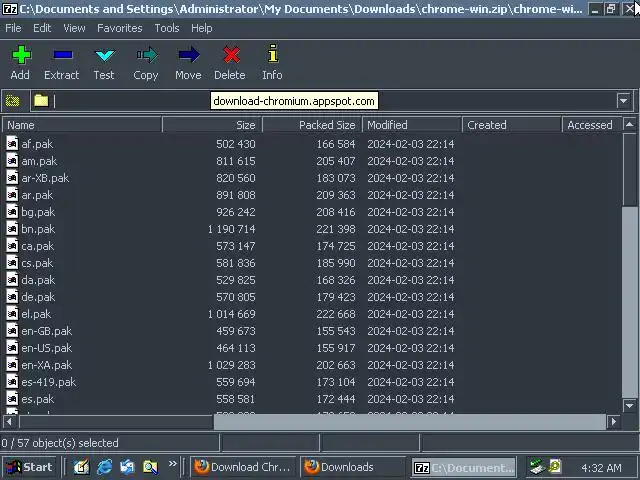Image resolution: width=640 pixels, height=480 pixels.
Task: Sort by Size column header
Action: coord(212,125)
